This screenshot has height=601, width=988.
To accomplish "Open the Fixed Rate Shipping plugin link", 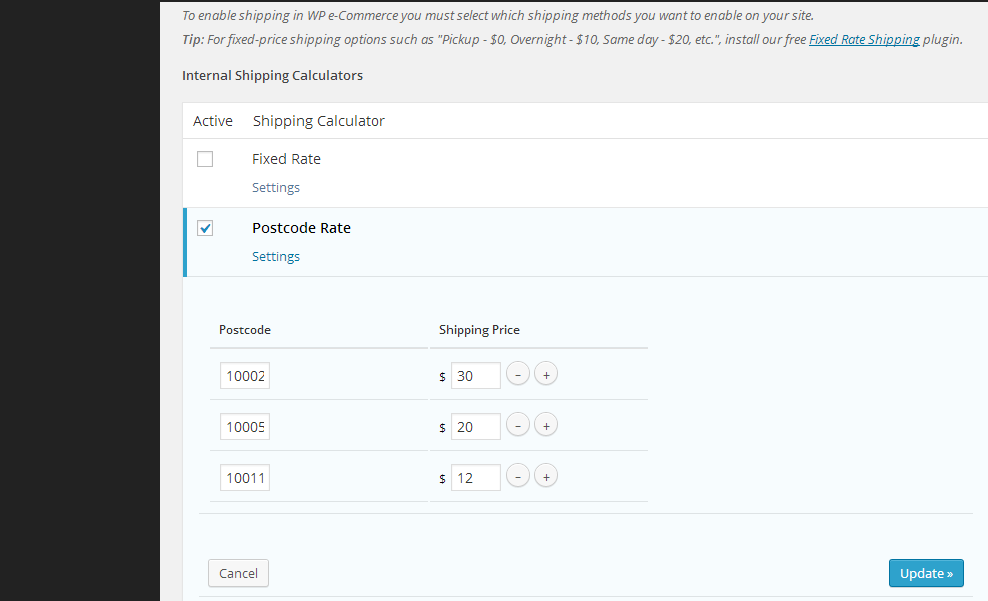I will coord(864,40).
